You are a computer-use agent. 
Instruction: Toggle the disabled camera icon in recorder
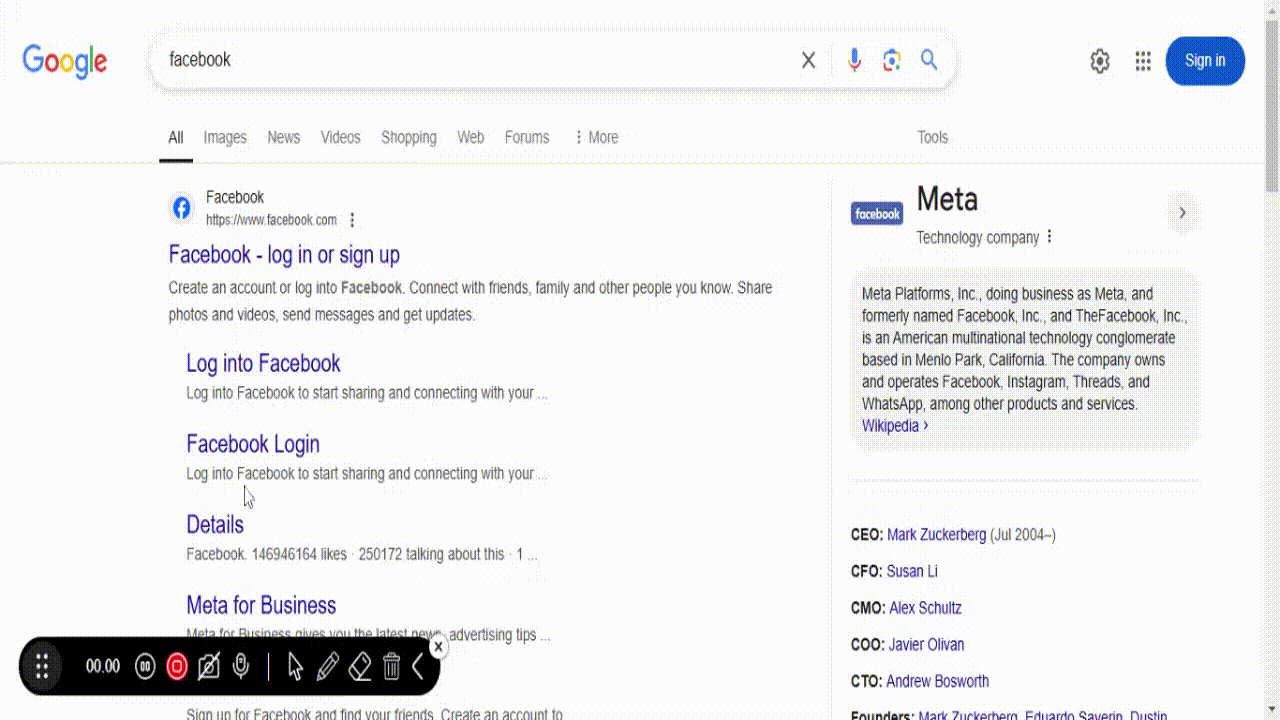208,666
